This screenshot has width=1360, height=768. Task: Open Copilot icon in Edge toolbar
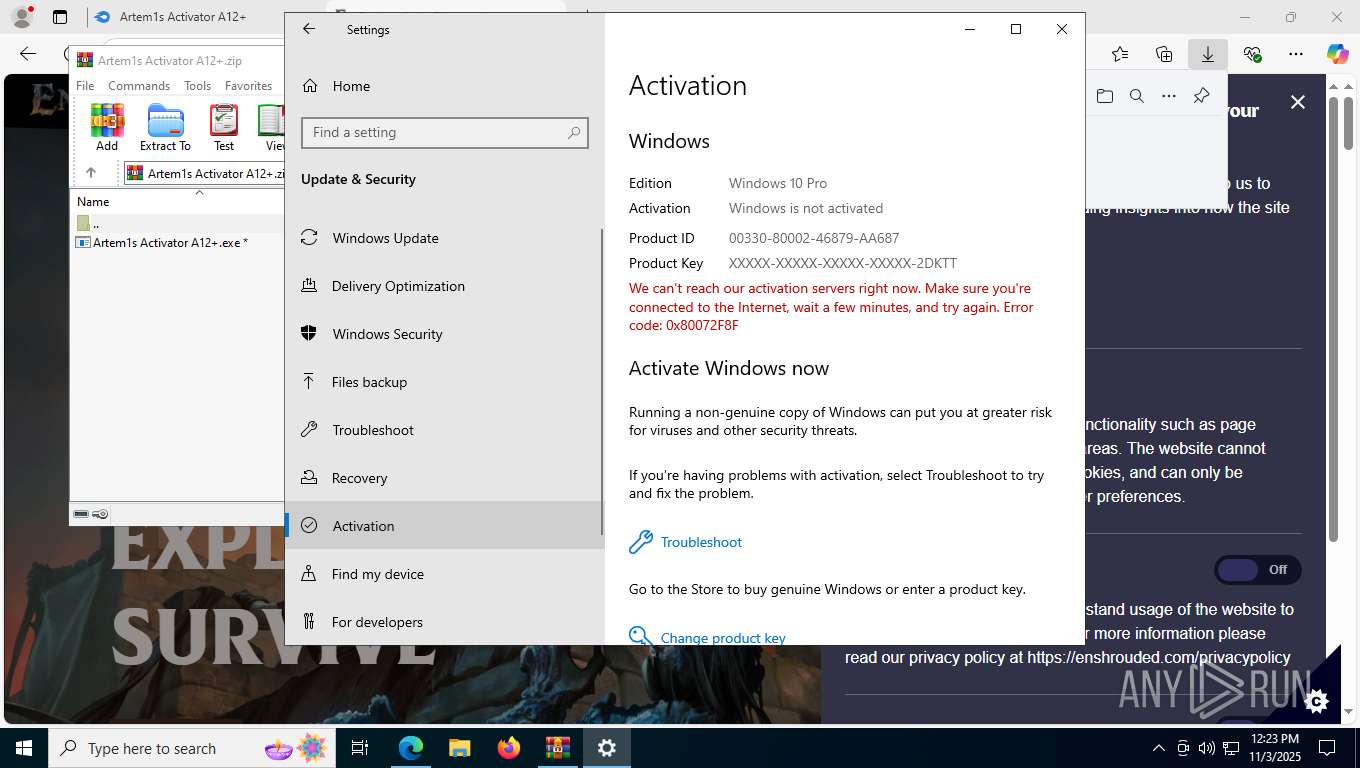click(x=1338, y=54)
